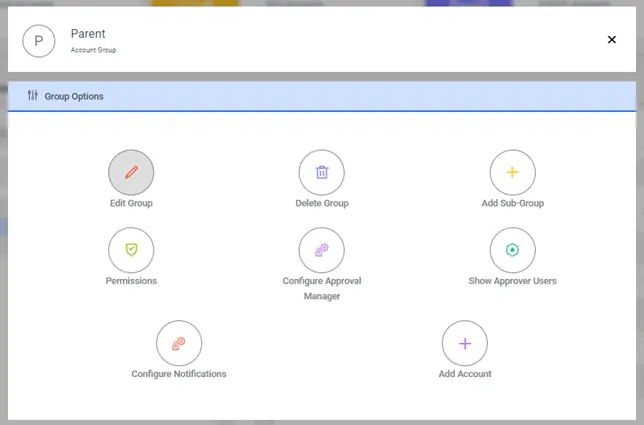Click the Account Group subtitle text
Viewport: 644px width, 425px height.
(x=93, y=50)
